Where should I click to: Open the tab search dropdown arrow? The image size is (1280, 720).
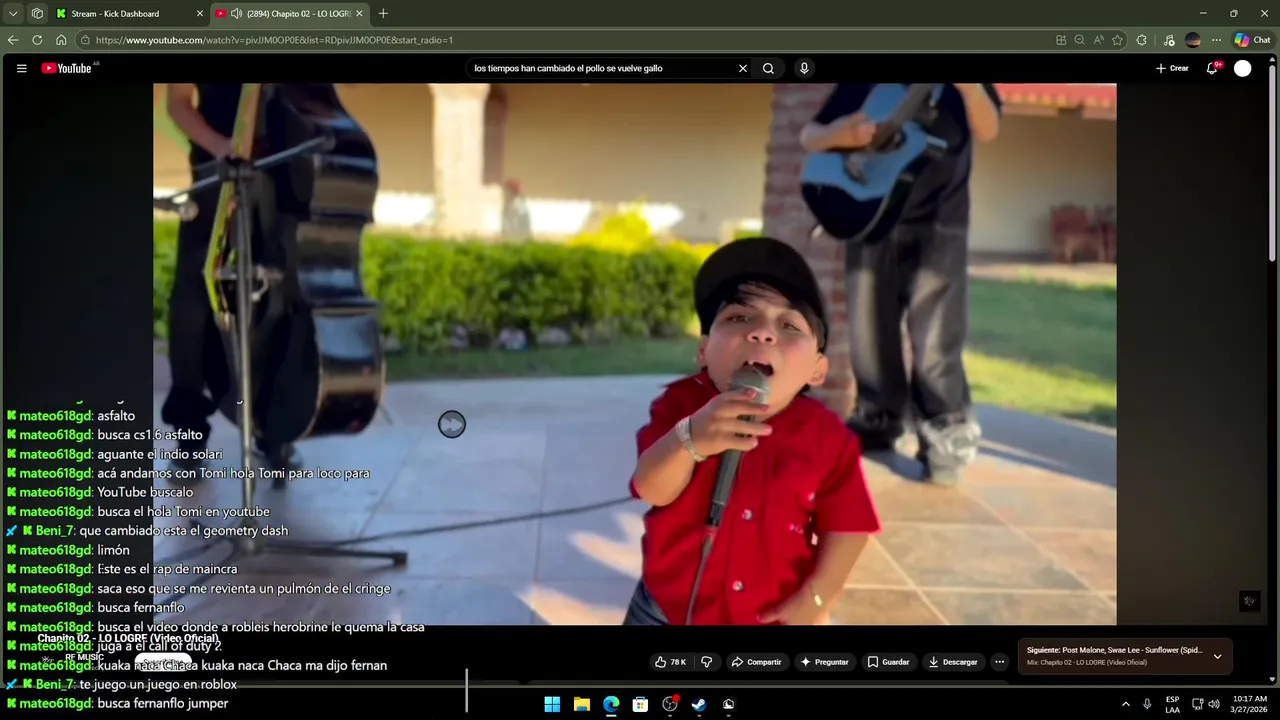click(13, 14)
